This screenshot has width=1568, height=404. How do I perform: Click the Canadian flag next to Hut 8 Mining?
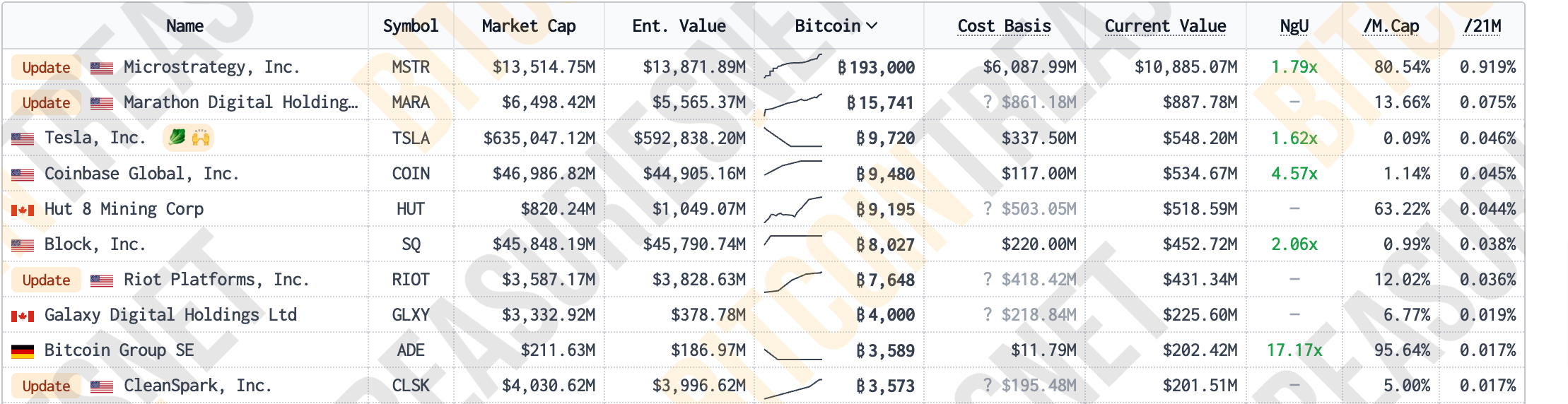(x=23, y=210)
